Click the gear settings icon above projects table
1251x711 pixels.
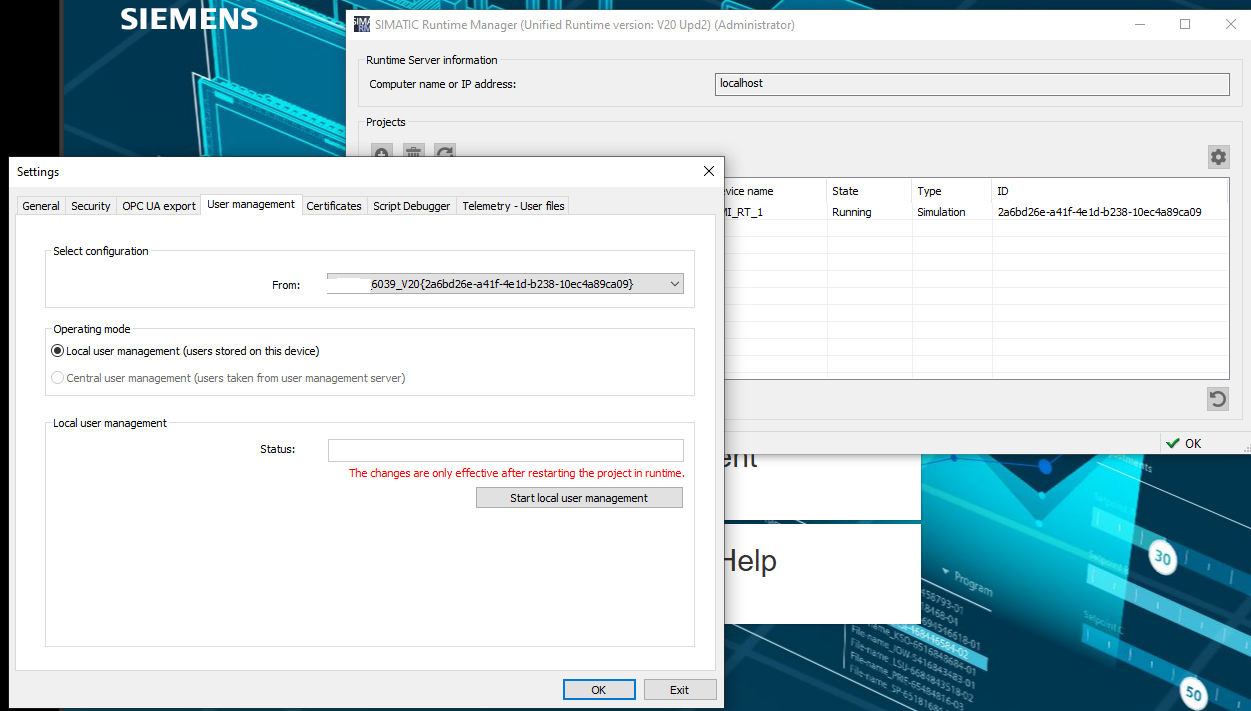[x=1217, y=157]
